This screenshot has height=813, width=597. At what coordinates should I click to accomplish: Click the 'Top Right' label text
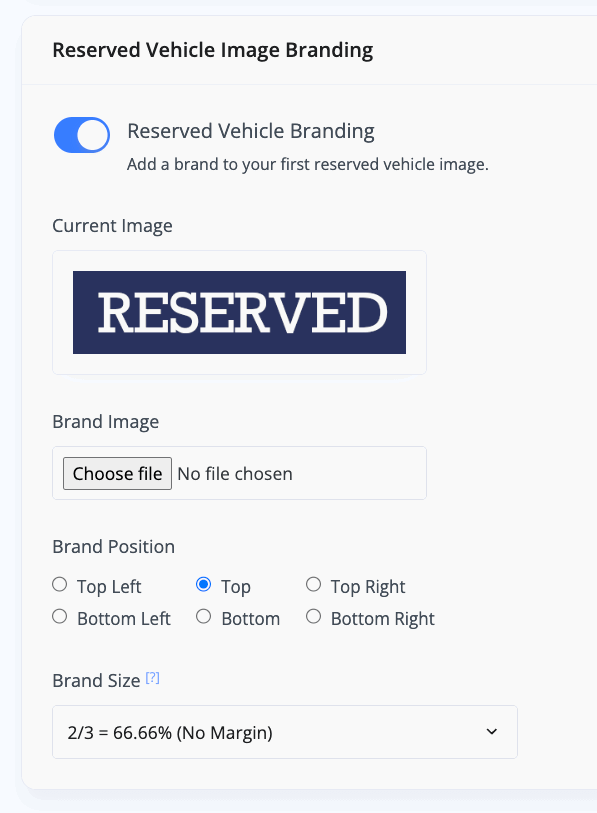coord(368,587)
